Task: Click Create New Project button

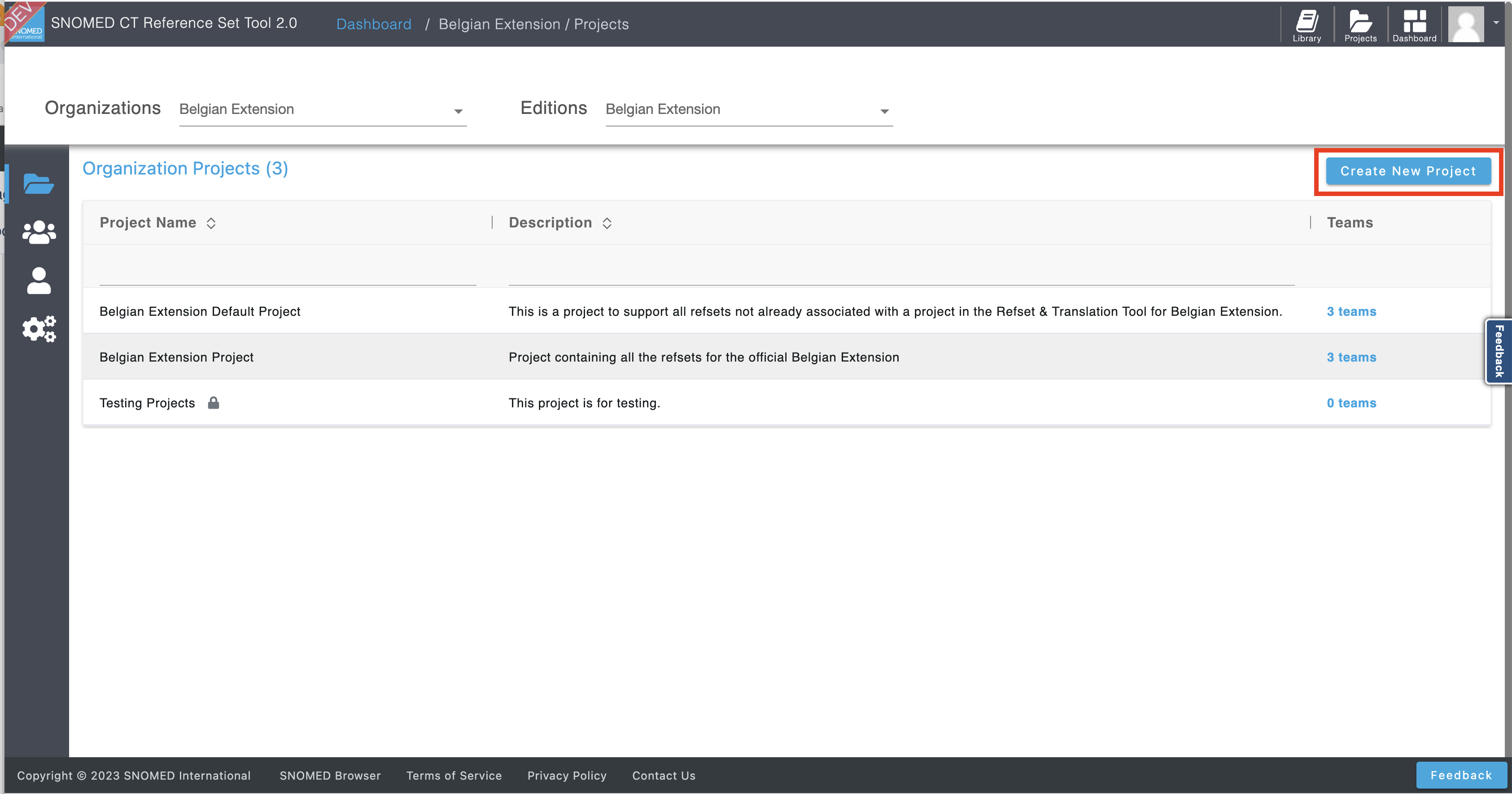Action: coord(1408,171)
